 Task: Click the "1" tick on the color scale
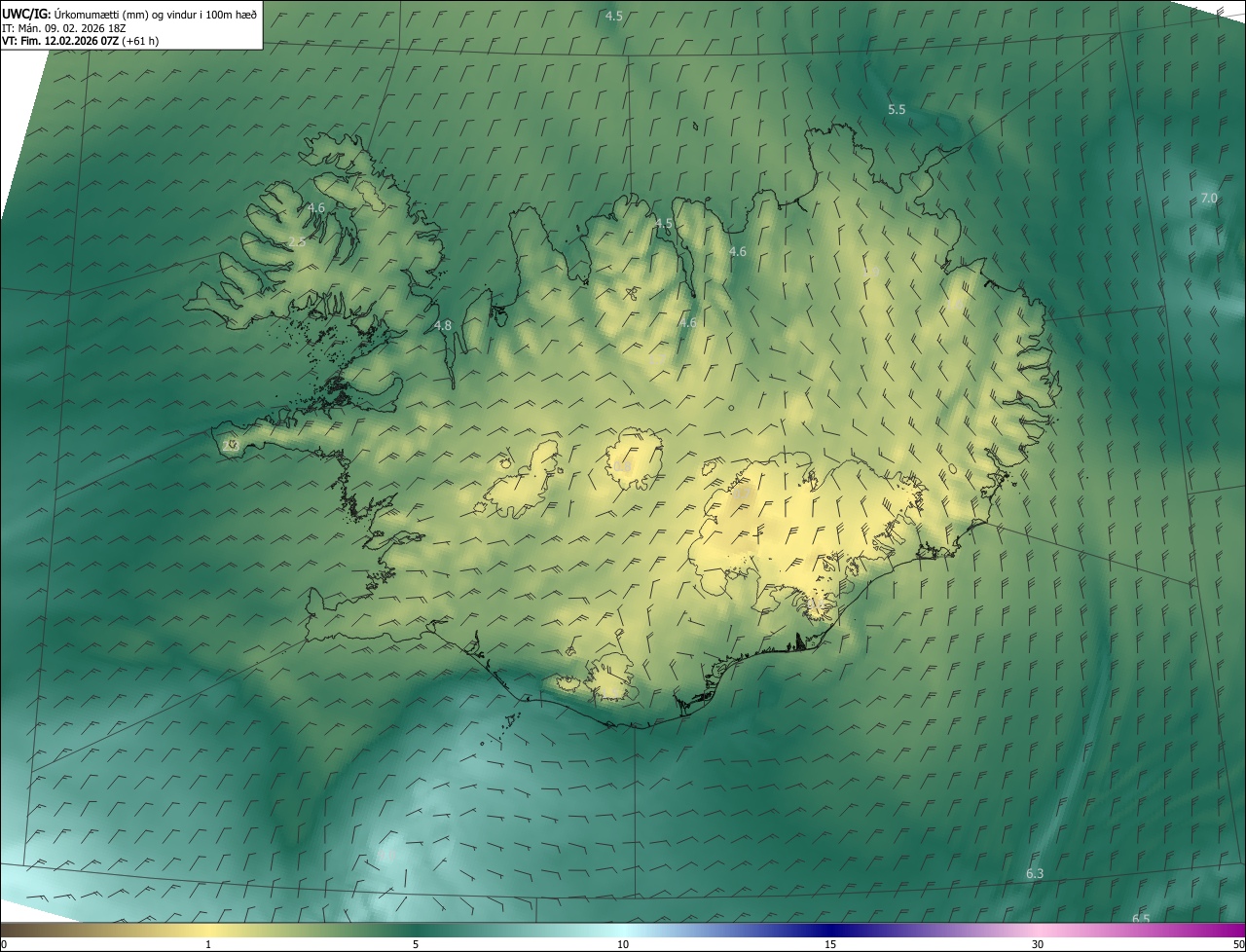[208, 944]
